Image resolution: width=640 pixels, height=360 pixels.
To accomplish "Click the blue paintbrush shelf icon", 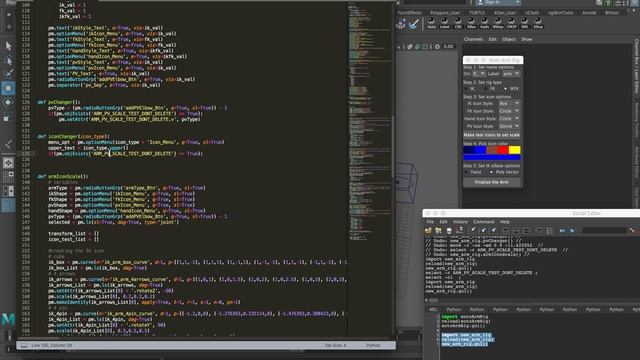I will coord(414,24).
